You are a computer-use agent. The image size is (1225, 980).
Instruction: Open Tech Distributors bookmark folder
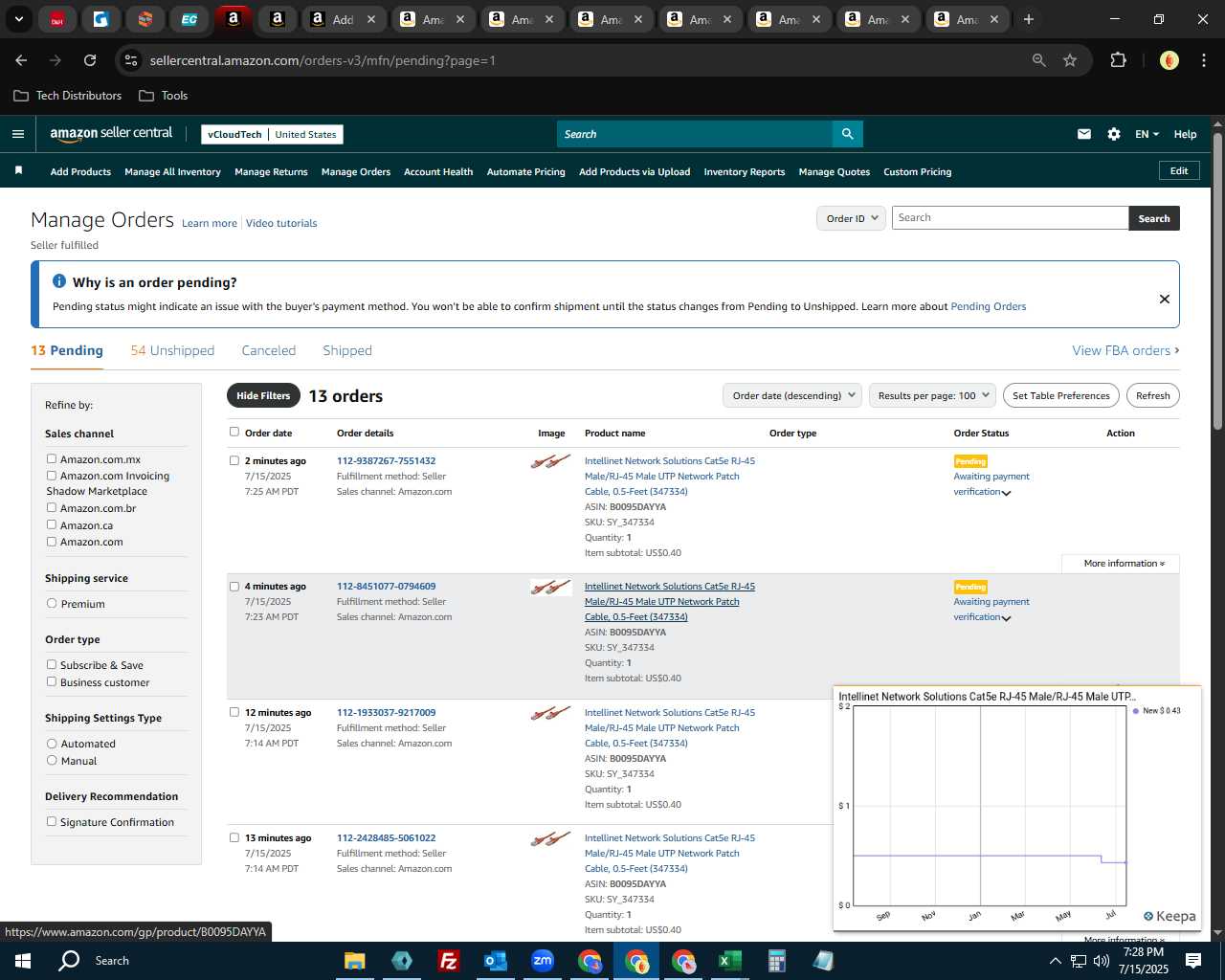[68, 96]
